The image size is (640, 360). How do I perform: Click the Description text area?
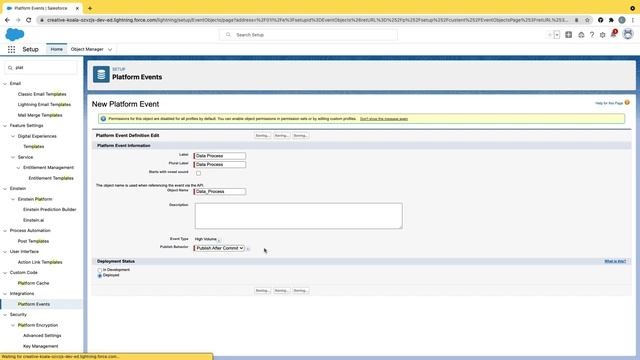pyautogui.click(x=298, y=216)
